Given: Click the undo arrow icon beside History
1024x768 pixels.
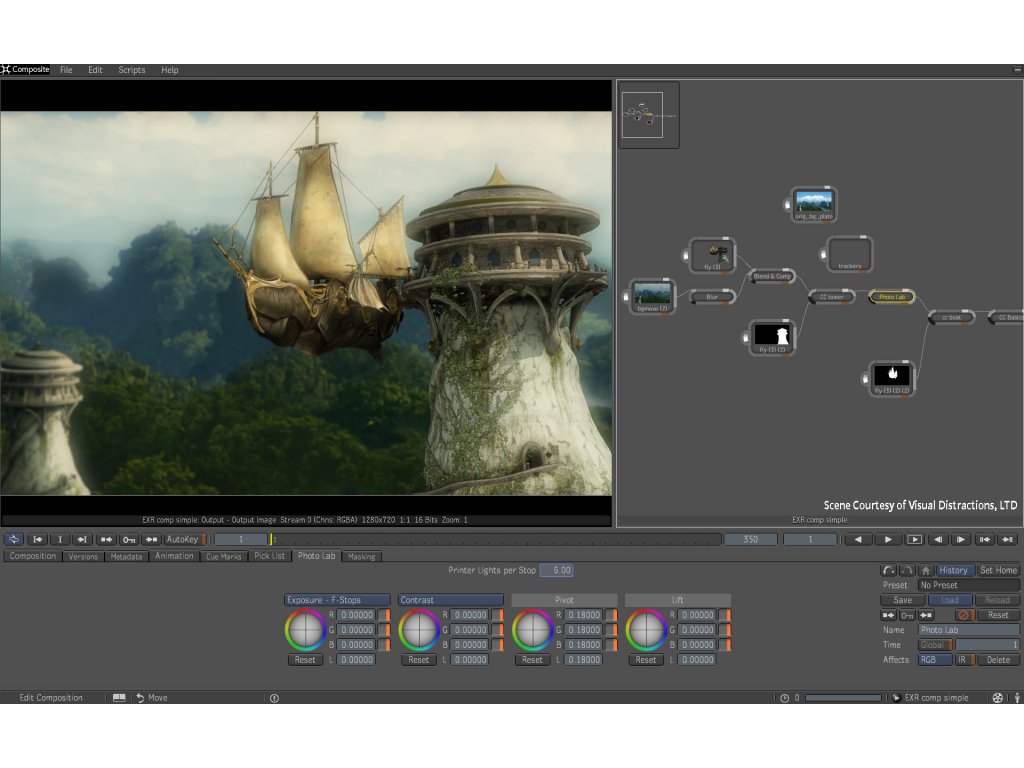Looking at the screenshot, I should point(889,570).
